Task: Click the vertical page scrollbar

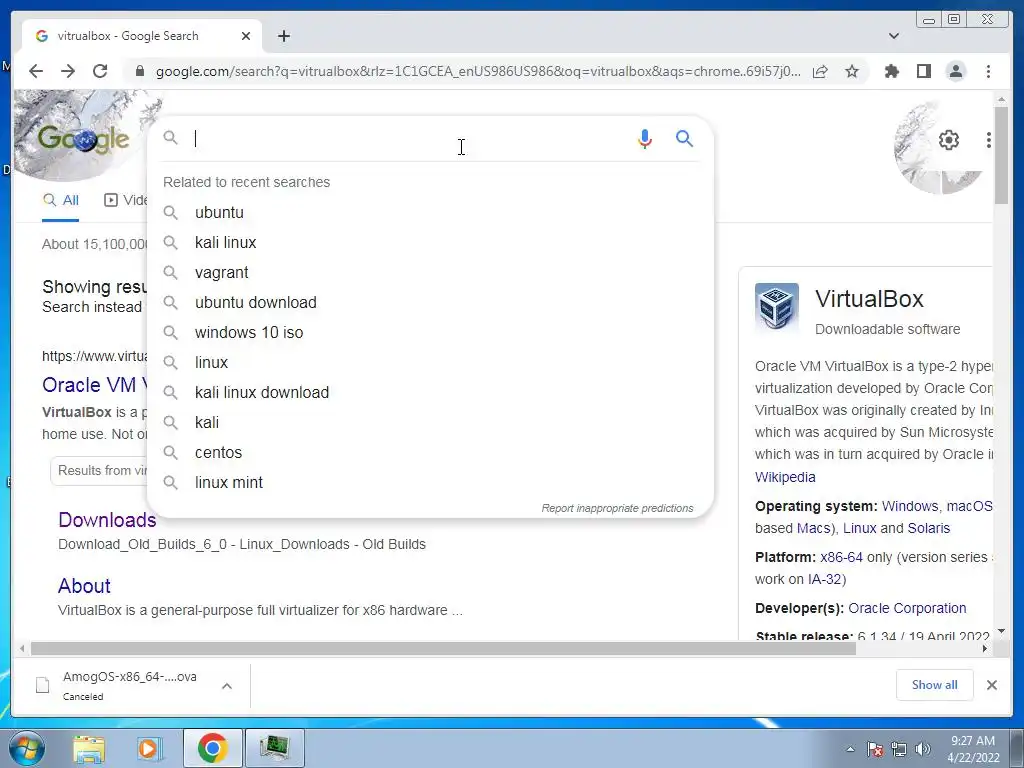Action: [x=1001, y=155]
